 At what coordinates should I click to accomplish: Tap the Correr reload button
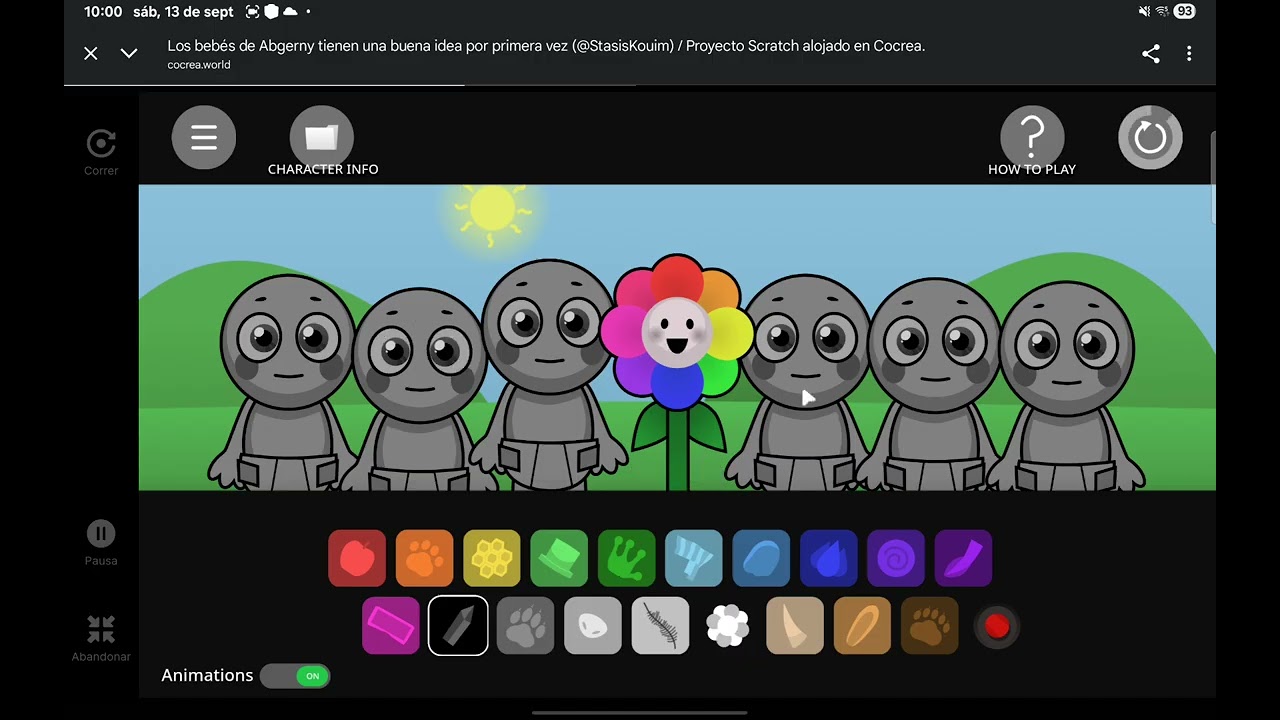tap(101, 152)
